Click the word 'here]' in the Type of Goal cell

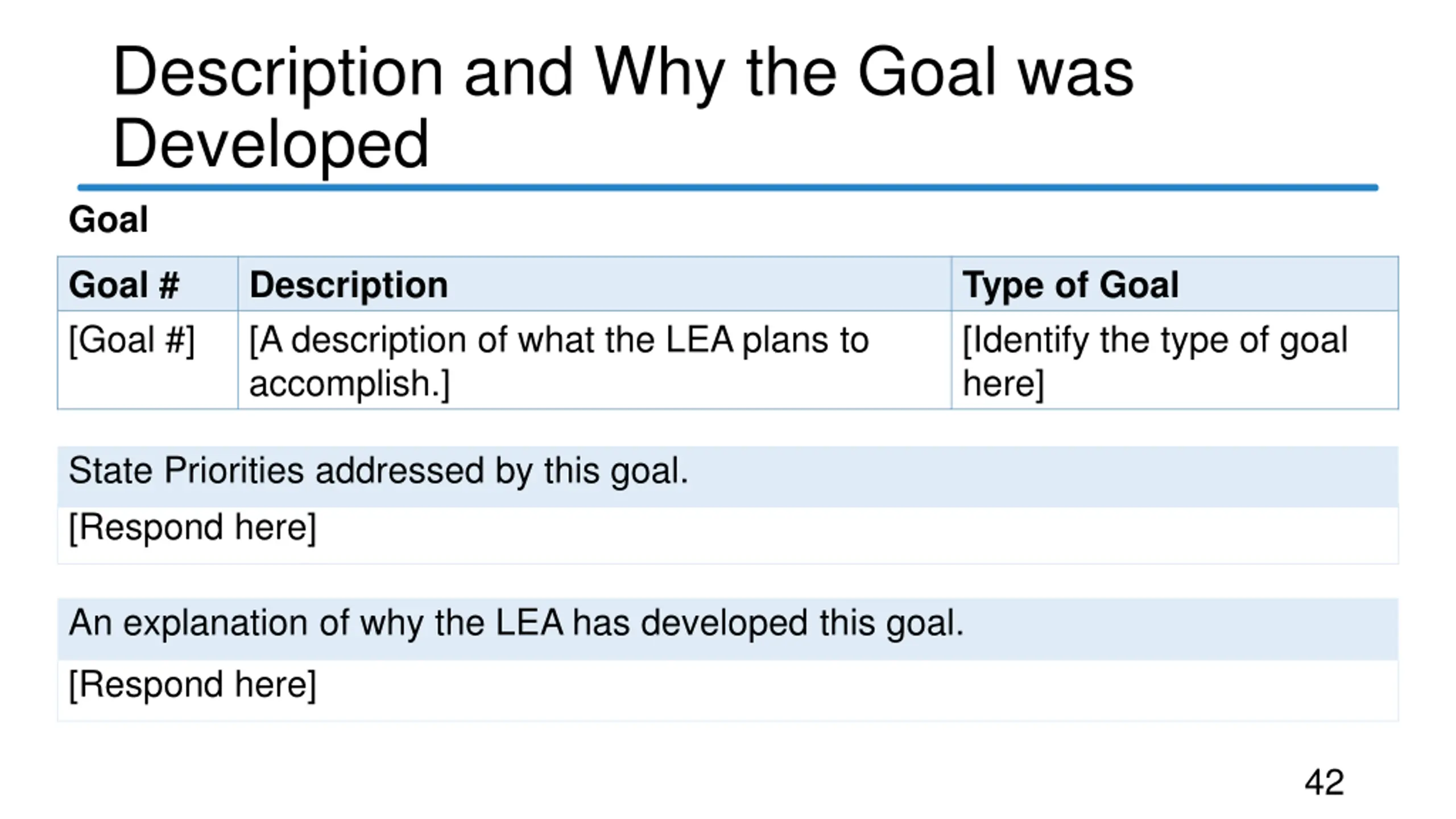point(1004,384)
